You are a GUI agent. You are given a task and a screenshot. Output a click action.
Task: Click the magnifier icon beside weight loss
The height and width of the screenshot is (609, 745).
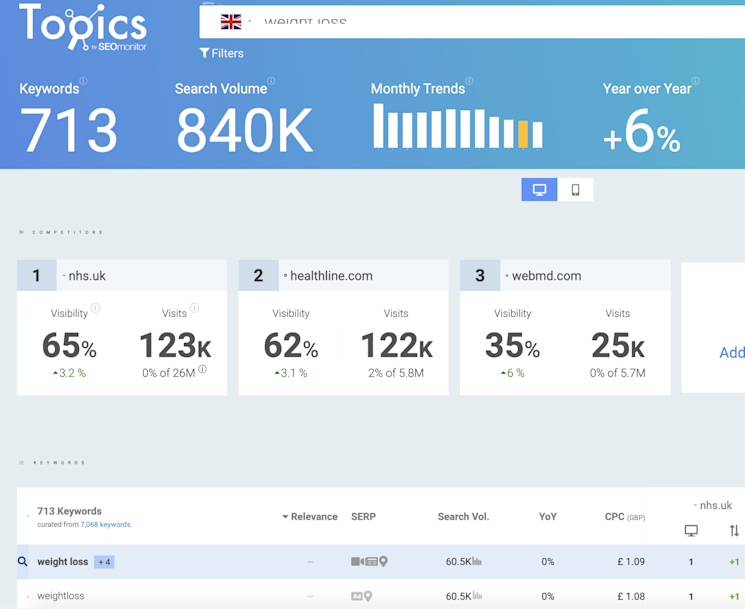click(22, 561)
